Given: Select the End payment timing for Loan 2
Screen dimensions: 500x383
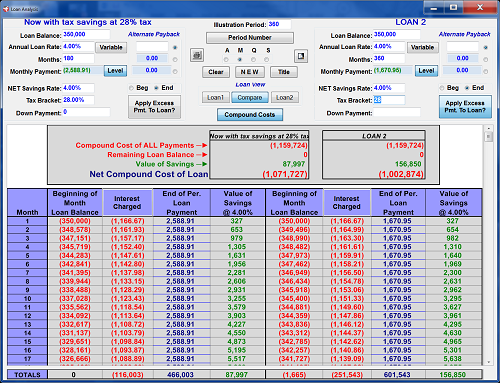Looking at the screenshot, I should [x=467, y=88].
